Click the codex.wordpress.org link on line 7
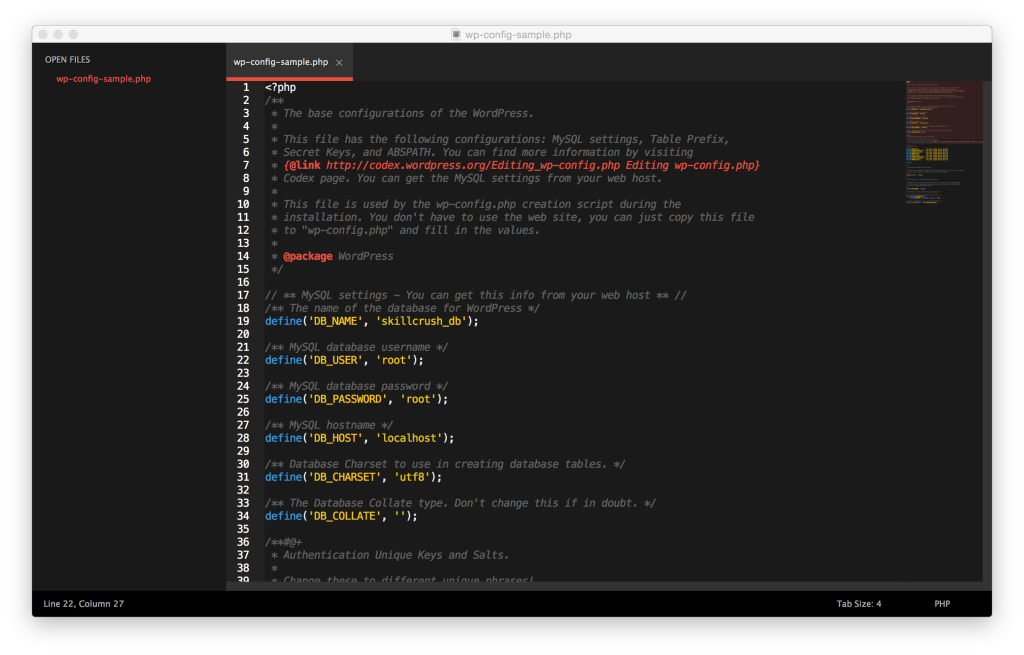 473,165
